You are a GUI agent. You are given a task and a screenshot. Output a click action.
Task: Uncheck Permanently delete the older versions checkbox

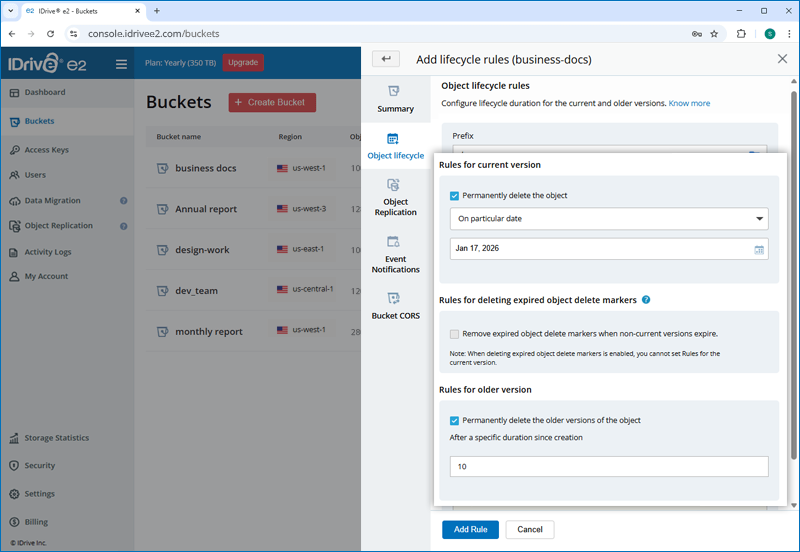(455, 421)
